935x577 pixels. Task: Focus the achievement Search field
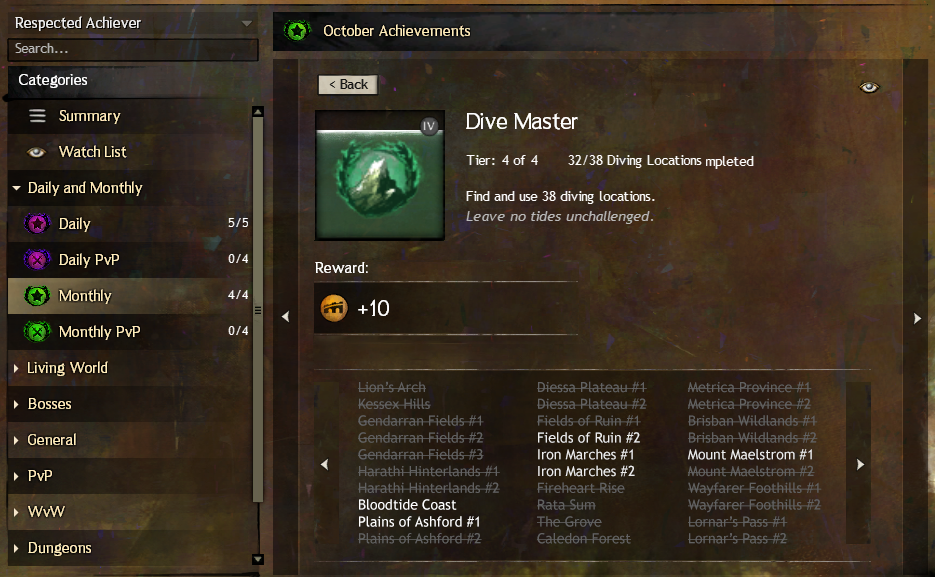click(133, 49)
